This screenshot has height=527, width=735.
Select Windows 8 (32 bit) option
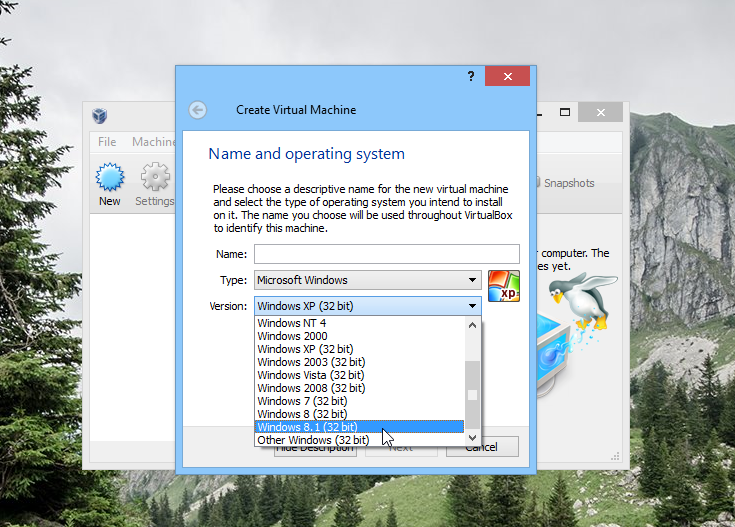pos(360,414)
